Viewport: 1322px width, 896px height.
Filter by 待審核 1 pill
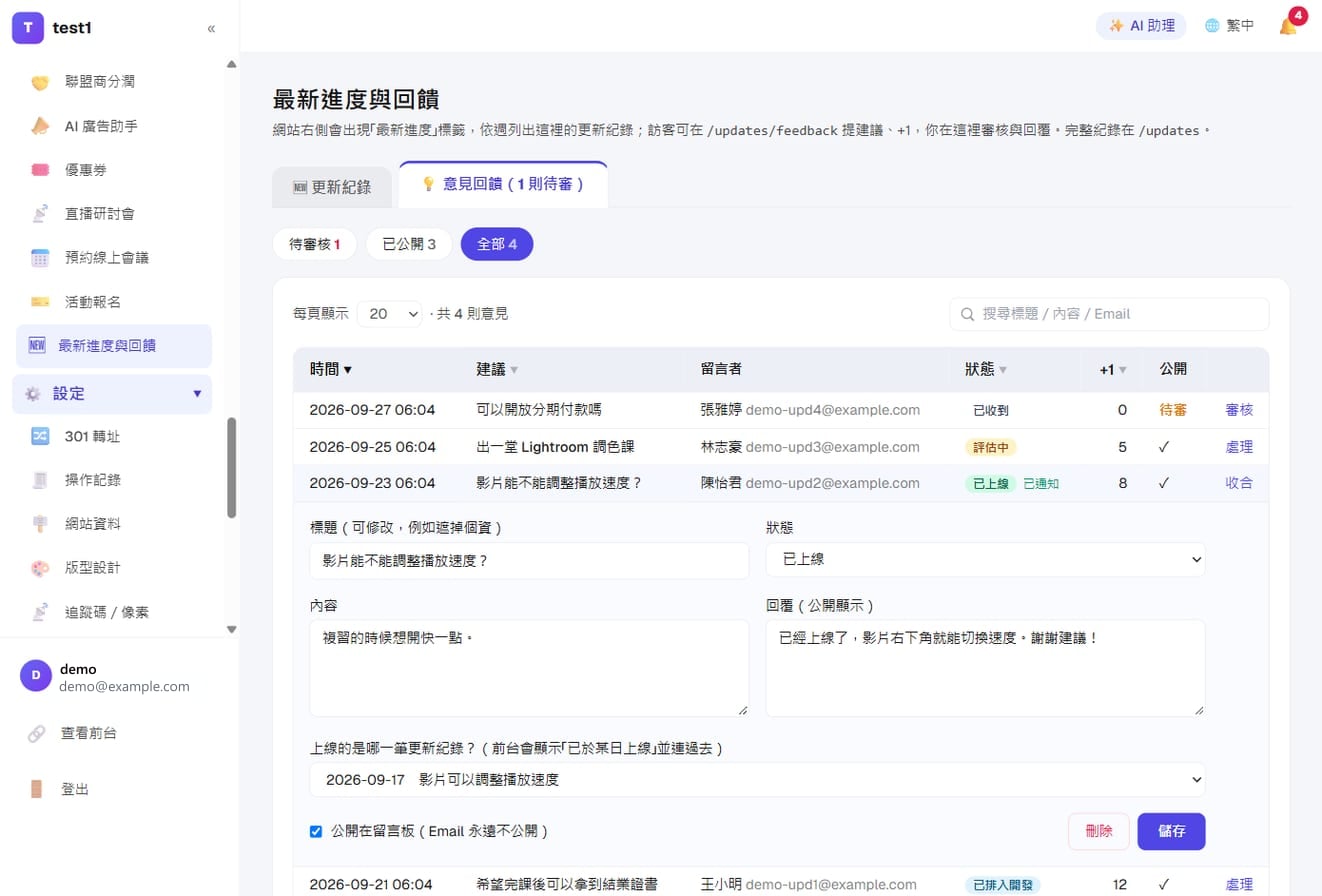click(x=315, y=244)
